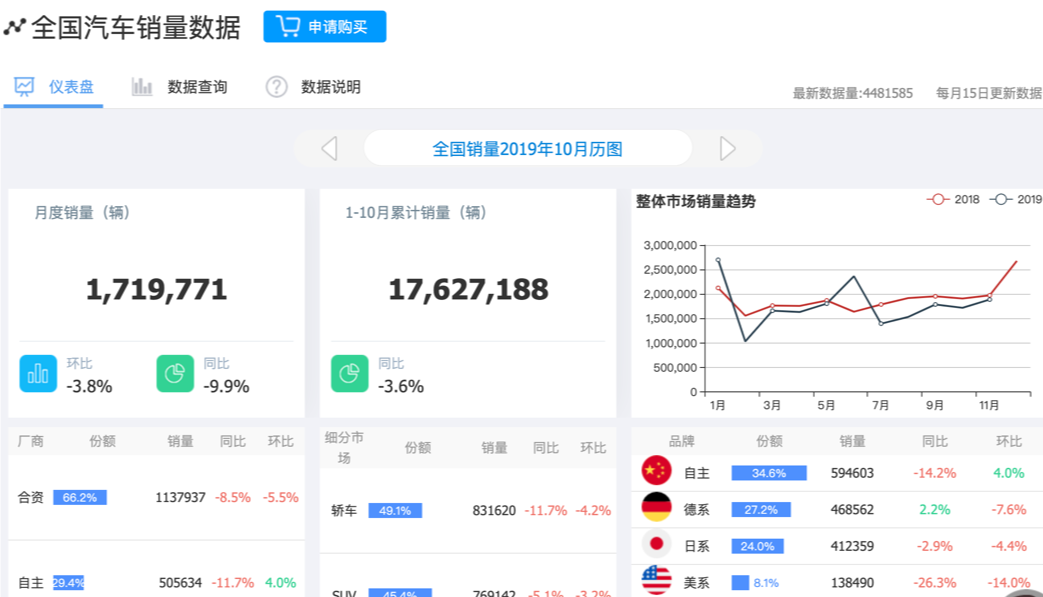This screenshot has width=1043, height=597.
Task: Click the trend logo beside 全国汽车销量数据
Action: (x=14, y=28)
